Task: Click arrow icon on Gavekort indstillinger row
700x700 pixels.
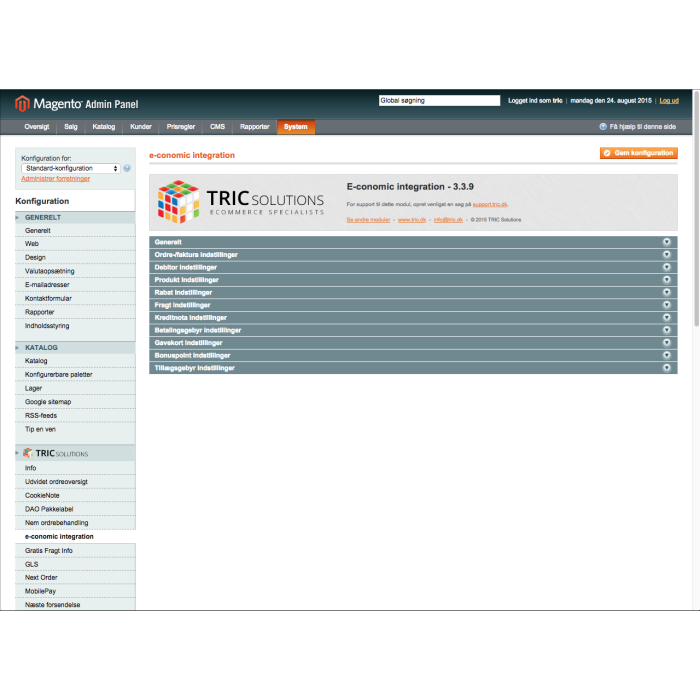Action: click(x=666, y=342)
